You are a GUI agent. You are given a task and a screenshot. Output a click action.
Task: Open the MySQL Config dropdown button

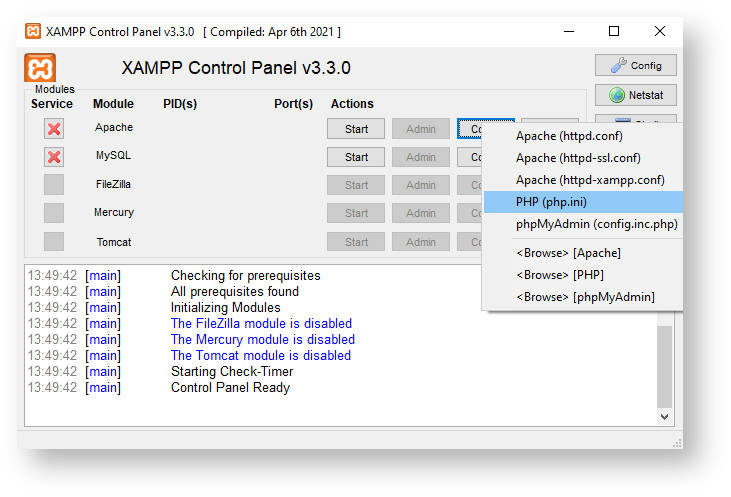[x=470, y=157]
